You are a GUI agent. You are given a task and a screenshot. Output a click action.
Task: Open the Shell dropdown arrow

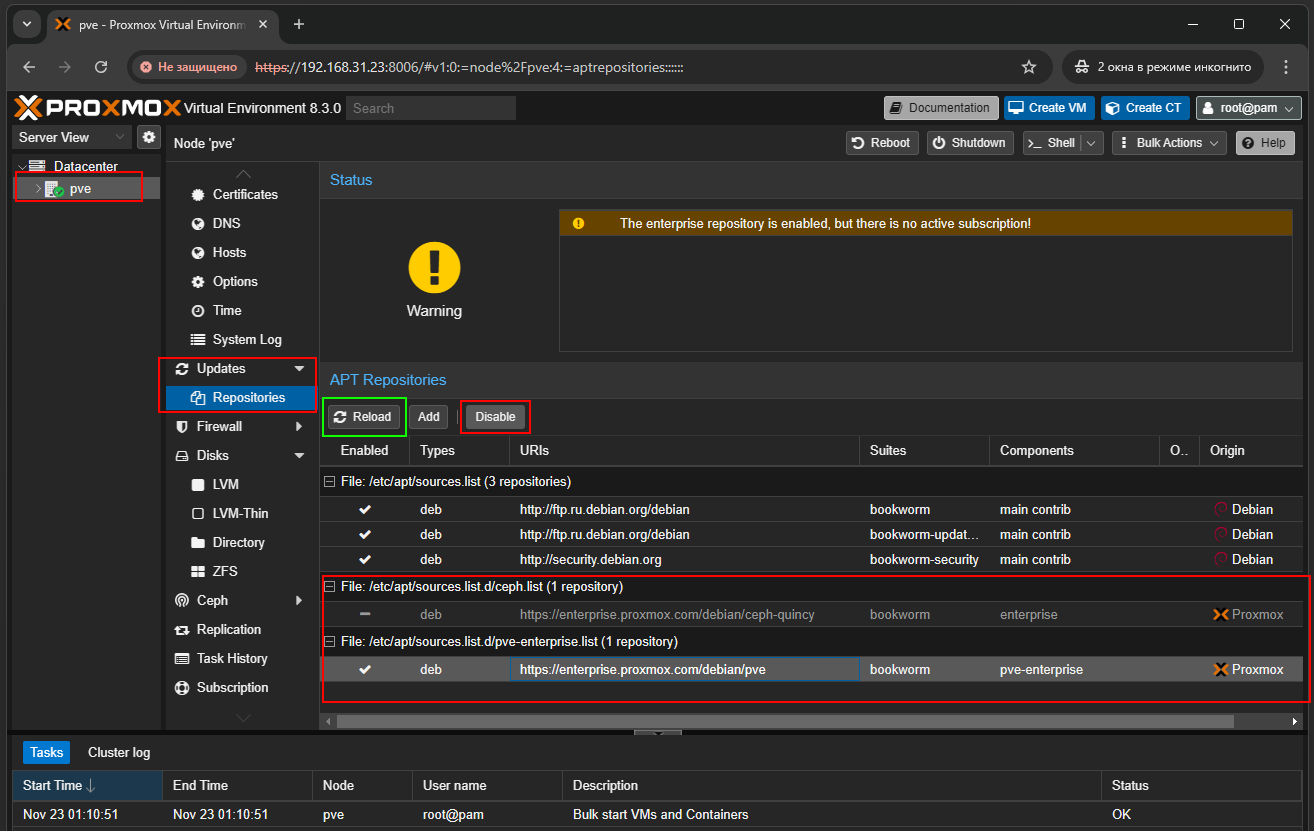pos(1092,143)
